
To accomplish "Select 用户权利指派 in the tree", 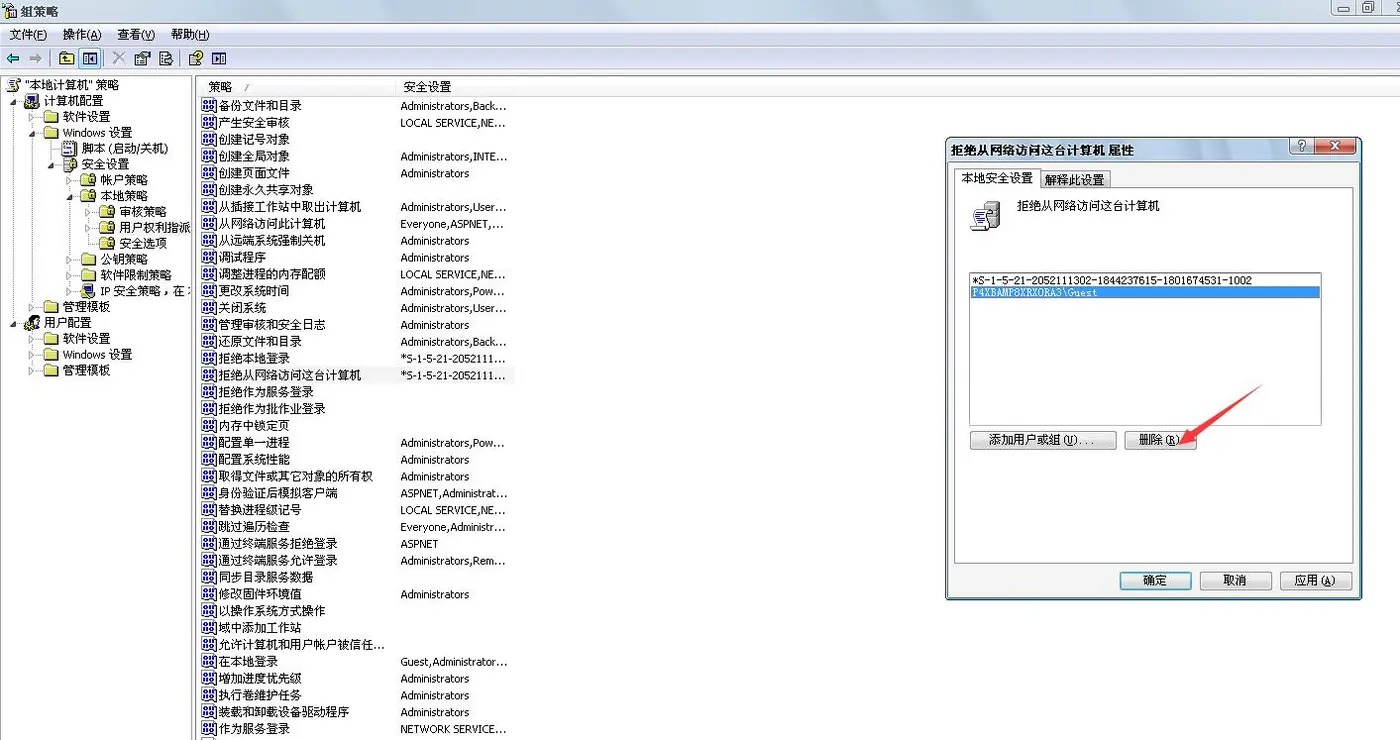I will tap(154, 227).
